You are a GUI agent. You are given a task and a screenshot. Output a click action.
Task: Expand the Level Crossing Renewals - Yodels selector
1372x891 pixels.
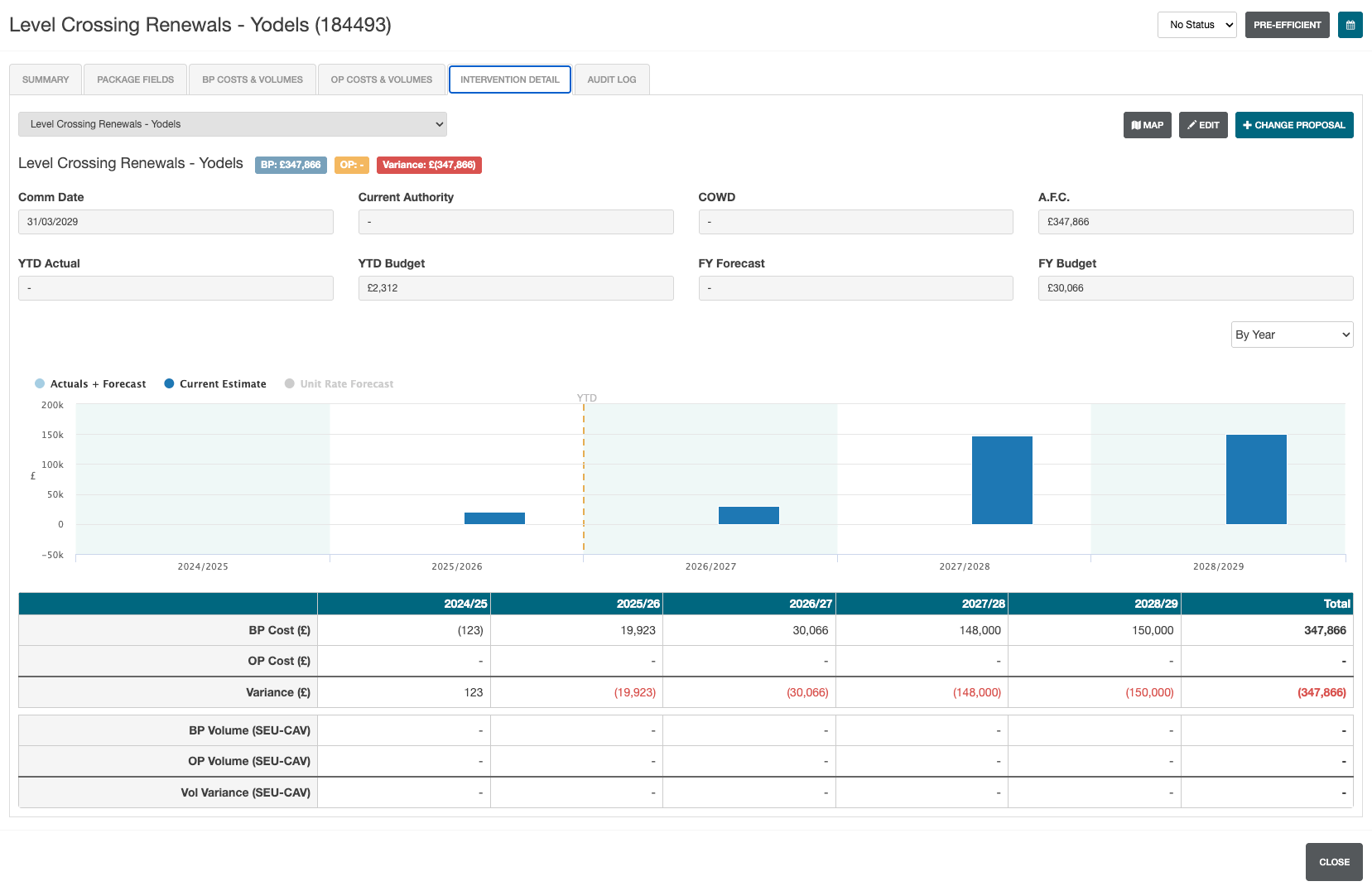233,124
